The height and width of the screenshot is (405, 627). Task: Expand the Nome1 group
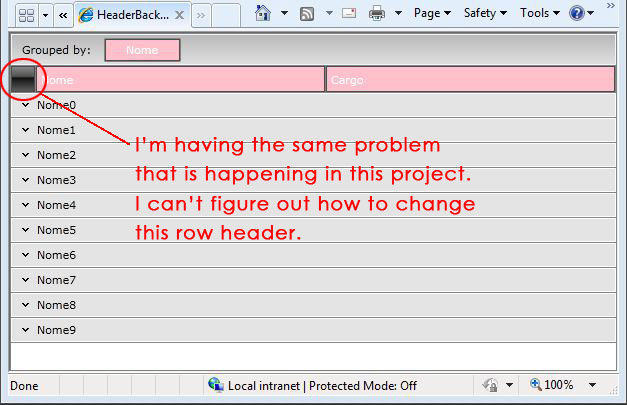[26, 130]
